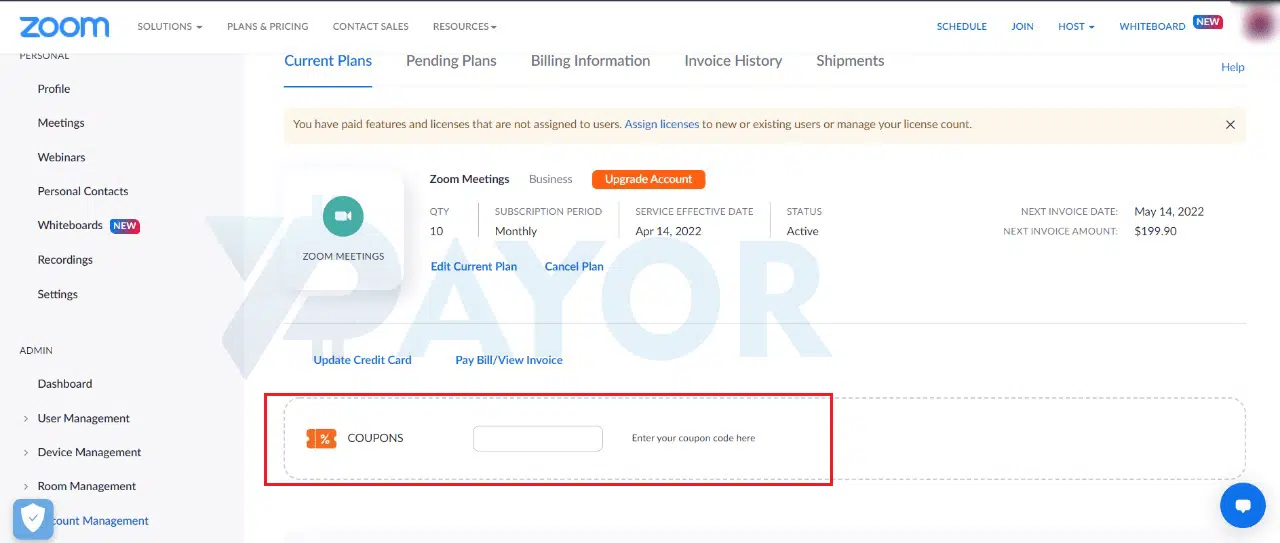Focus the coupon code input field
Screen dimensions: 1280x543
pyautogui.click(x=538, y=439)
